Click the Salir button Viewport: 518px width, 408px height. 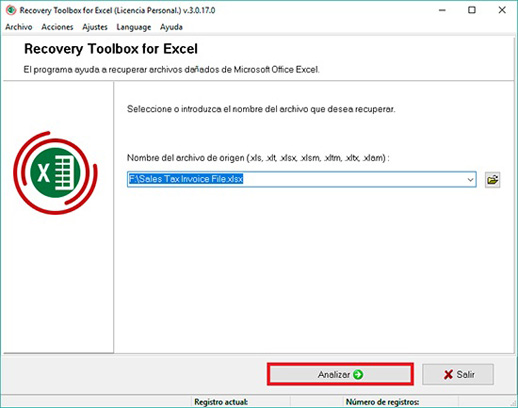pos(458,374)
